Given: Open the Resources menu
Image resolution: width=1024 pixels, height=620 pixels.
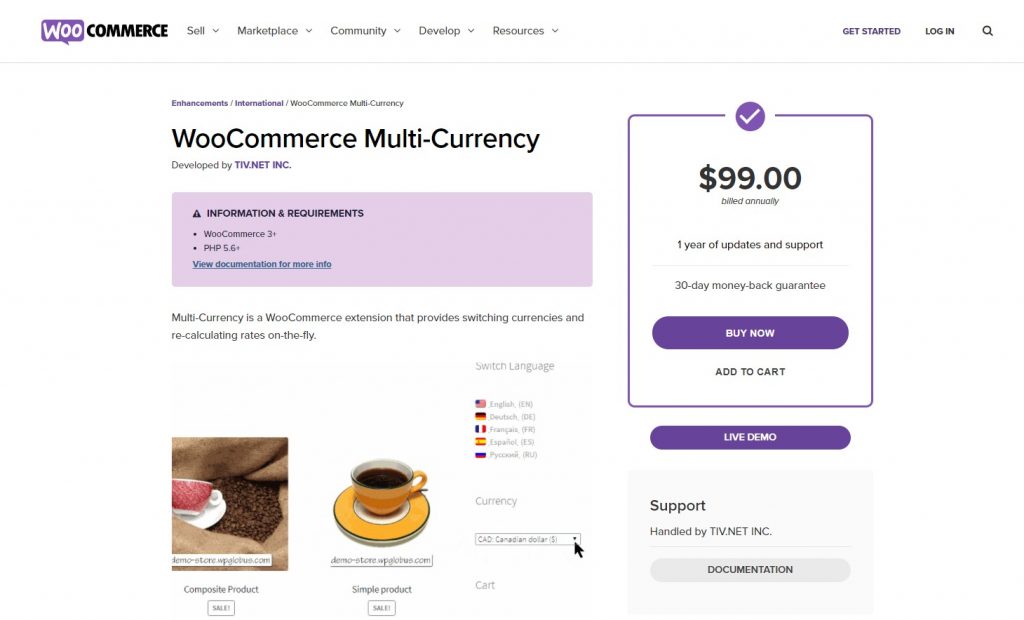Looking at the screenshot, I should pos(525,31).
